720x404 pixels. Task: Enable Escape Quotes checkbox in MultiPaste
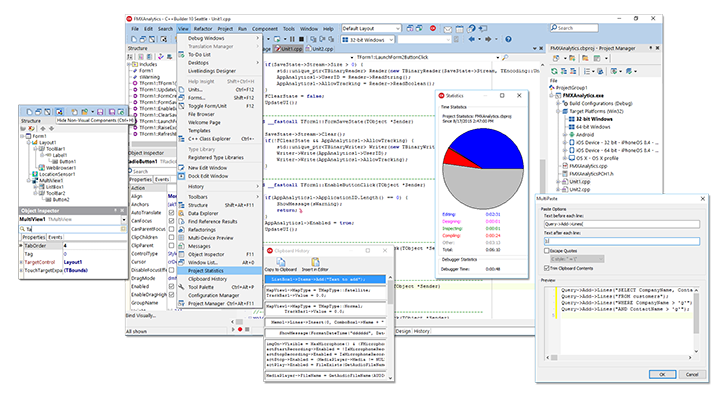click(x=546, y=251)
